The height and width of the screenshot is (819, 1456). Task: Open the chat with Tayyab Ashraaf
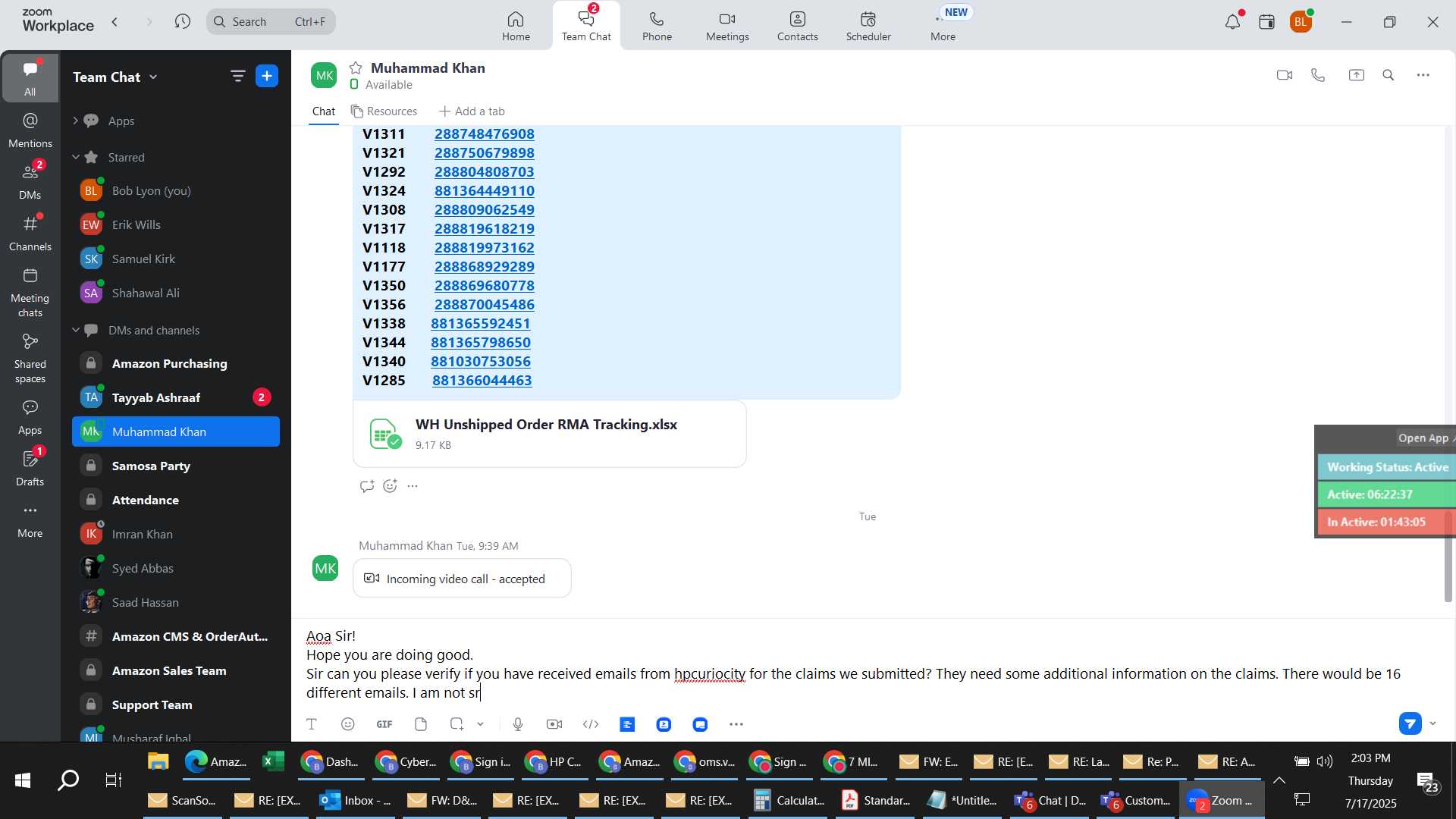click(176, 397)
